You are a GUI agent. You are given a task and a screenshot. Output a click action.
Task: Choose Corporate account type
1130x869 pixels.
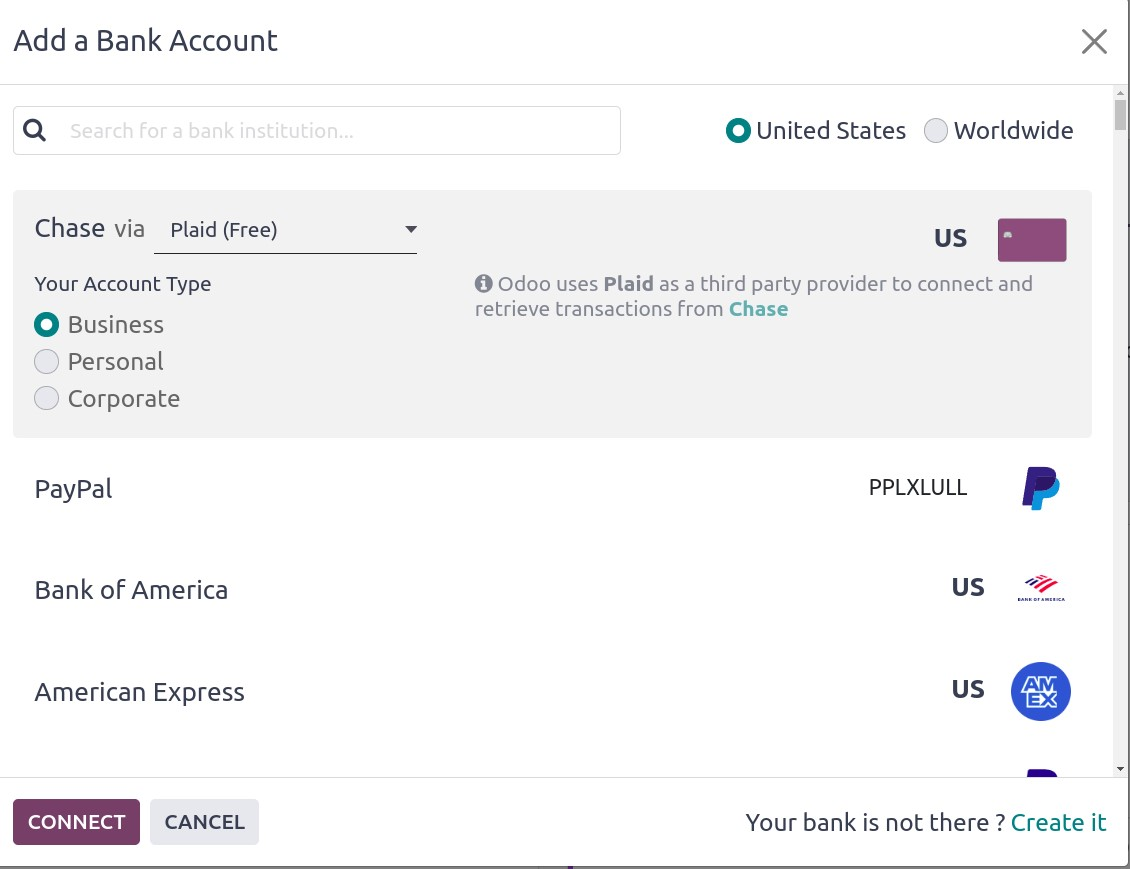coord(47,399)
